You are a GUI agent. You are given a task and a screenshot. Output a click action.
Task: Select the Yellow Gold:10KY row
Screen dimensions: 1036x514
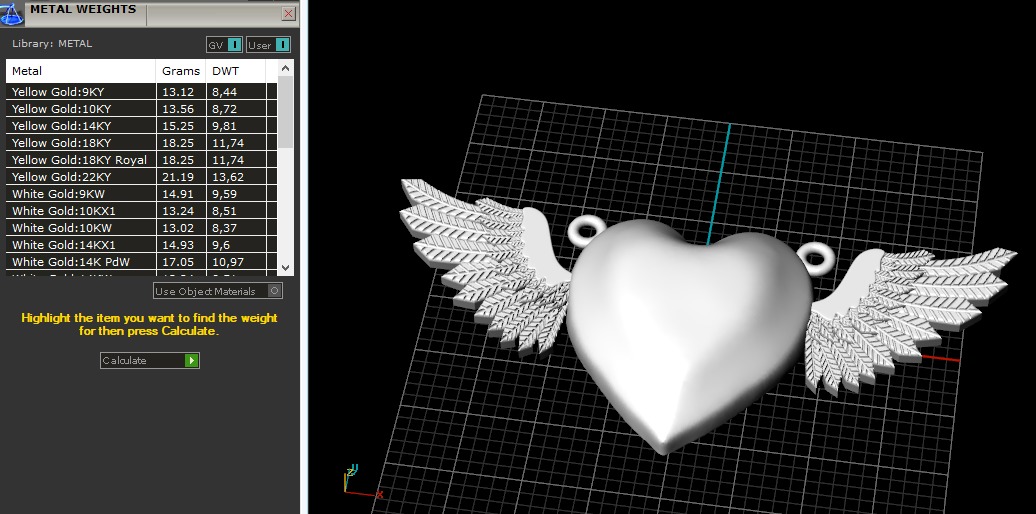coord(142,109)
